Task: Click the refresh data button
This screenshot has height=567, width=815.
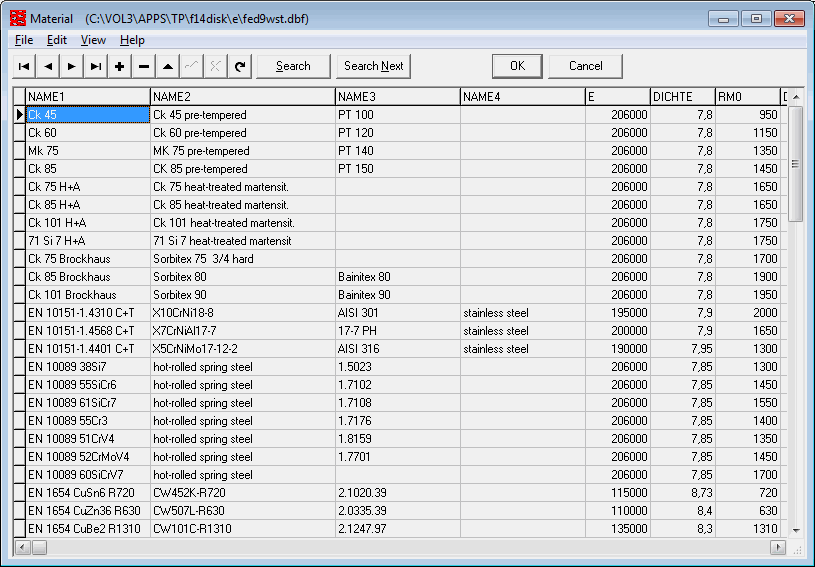Action: 240,66
